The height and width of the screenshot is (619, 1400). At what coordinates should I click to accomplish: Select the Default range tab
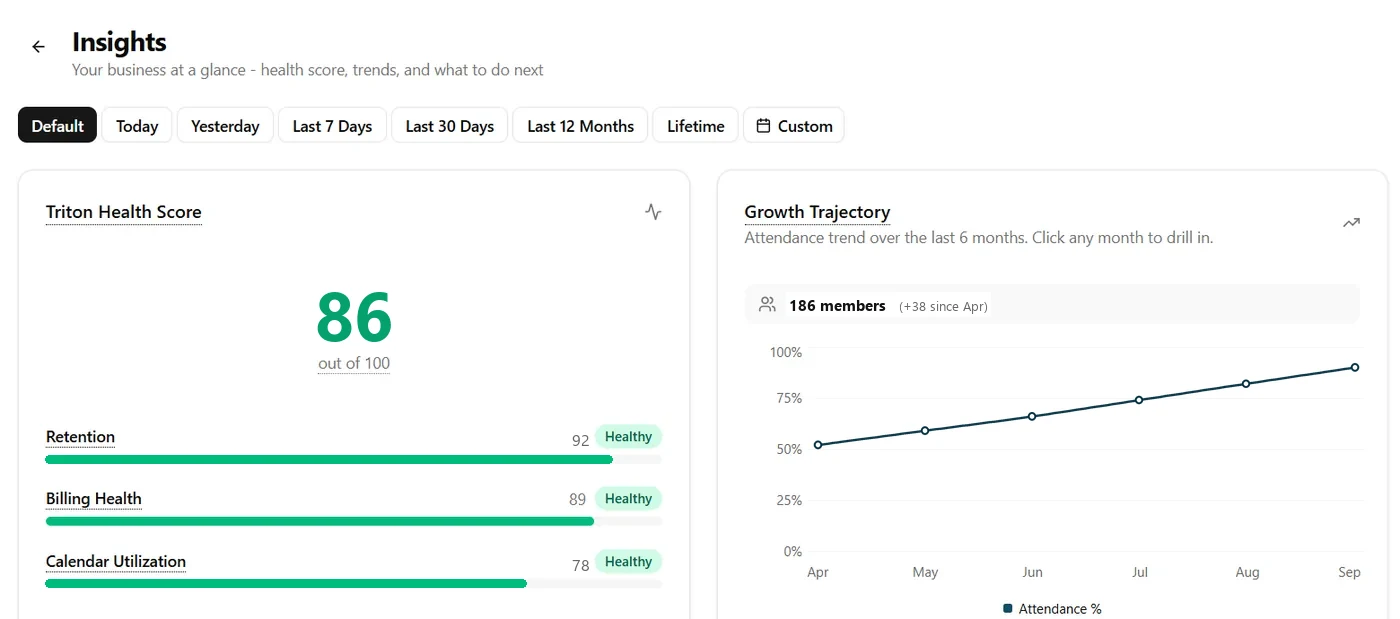58,126
